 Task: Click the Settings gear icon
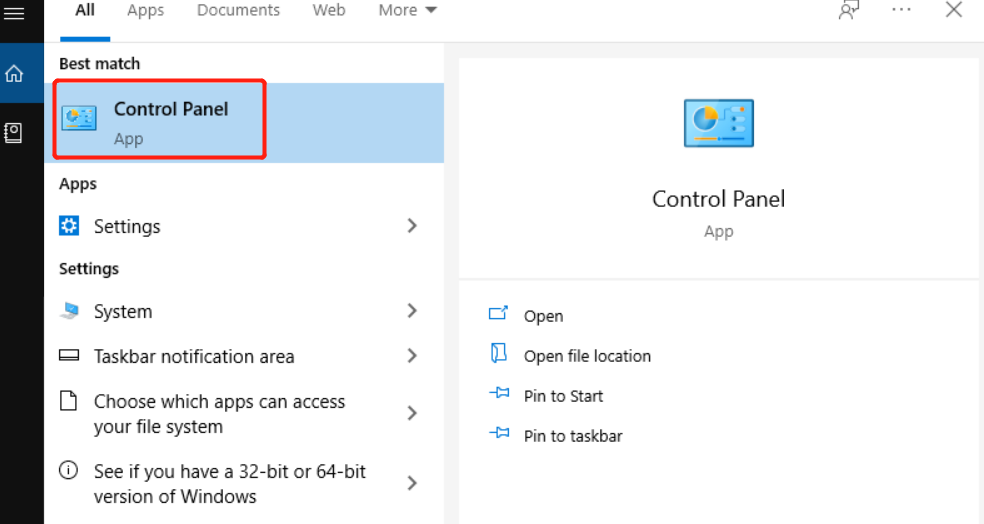(x=69, y=226)
